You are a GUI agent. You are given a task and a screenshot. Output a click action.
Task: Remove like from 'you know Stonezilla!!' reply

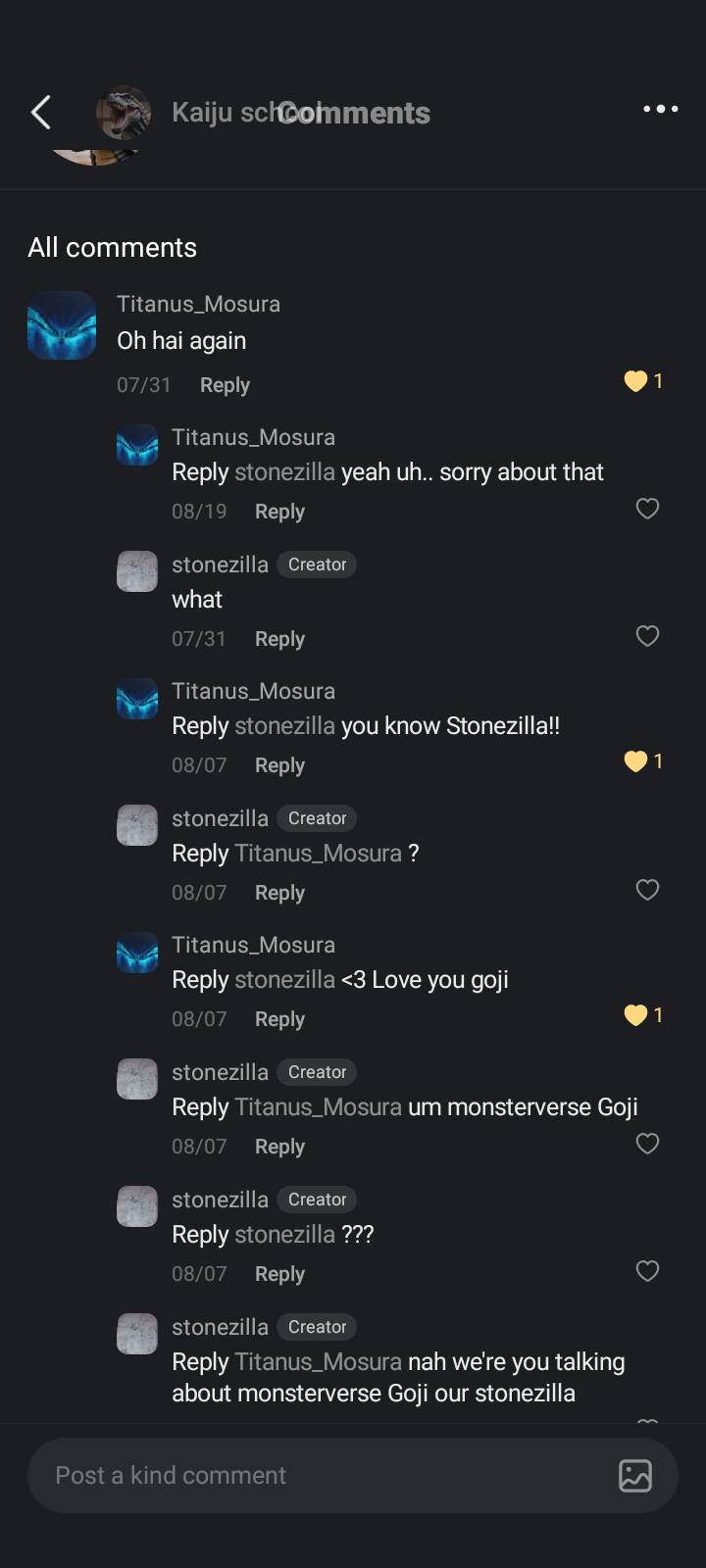pos(636,761)
